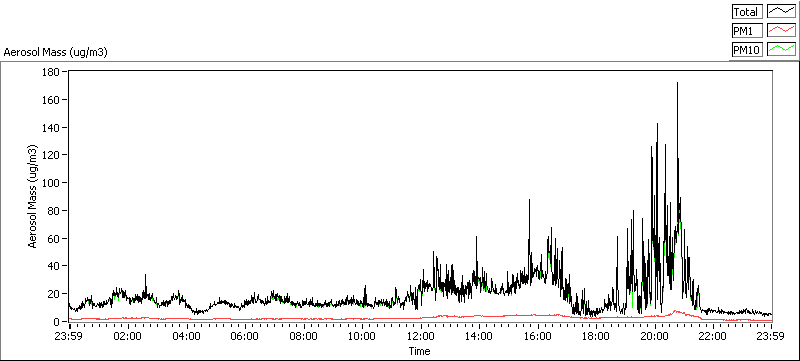Viewport: 800px width, 361px height.
Task: Select the 180 y-axis maximum value
Action: coord(51,71)
